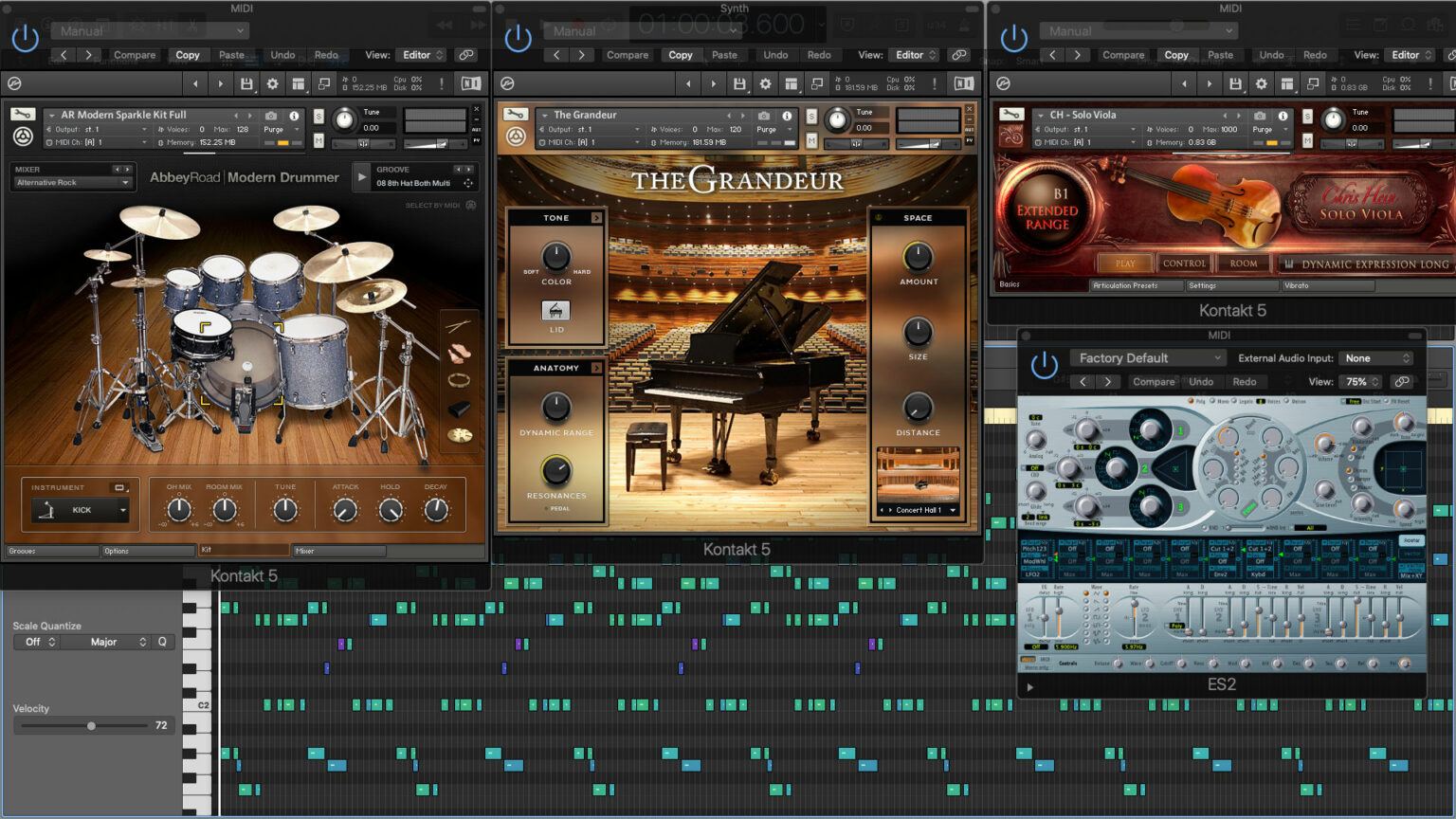This screenshot has width=1456, height=819.
Task: Open wrench edit mode for The Grandeur
Action: [515, 115]
